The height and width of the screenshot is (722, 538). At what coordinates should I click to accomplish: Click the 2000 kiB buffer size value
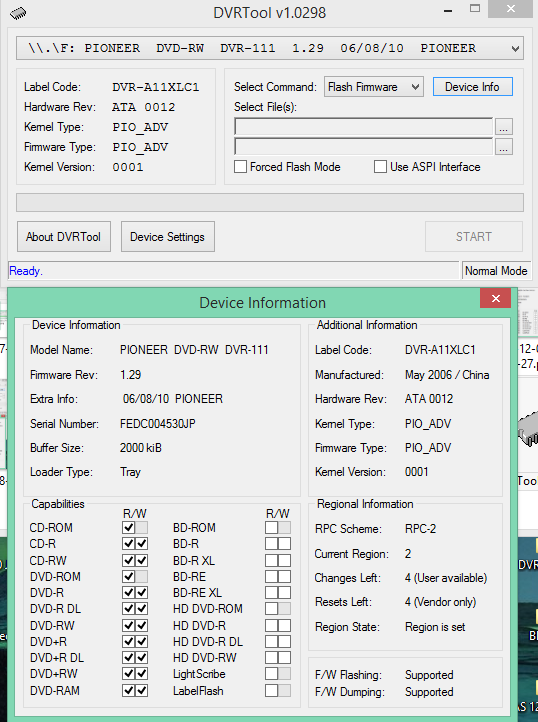[x=140, y=448]
